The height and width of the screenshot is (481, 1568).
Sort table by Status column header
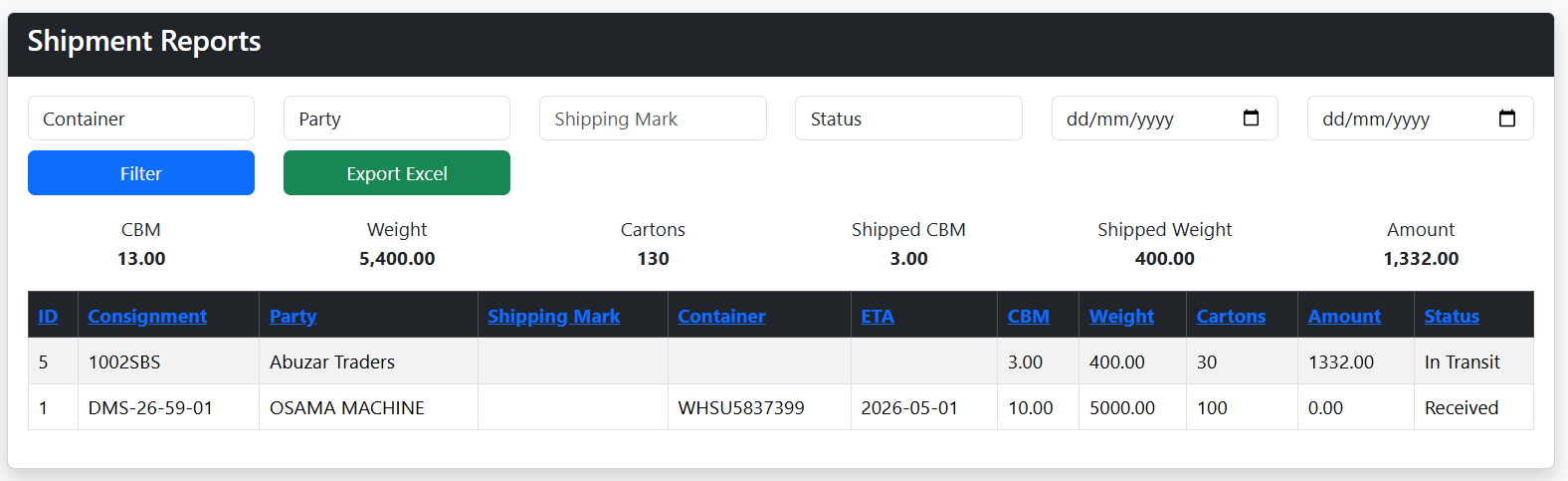click(1452, 316)
